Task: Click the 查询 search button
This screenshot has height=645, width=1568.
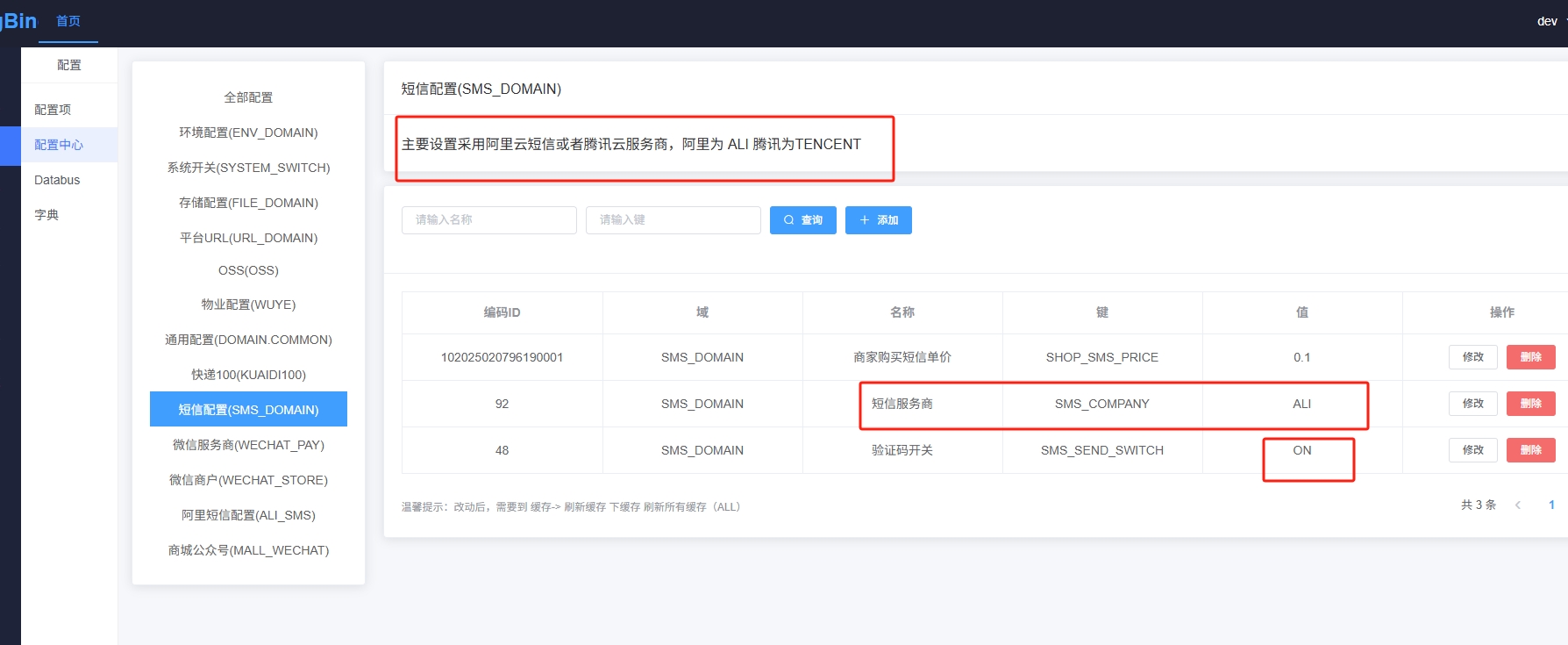Action: pos(803,220)
